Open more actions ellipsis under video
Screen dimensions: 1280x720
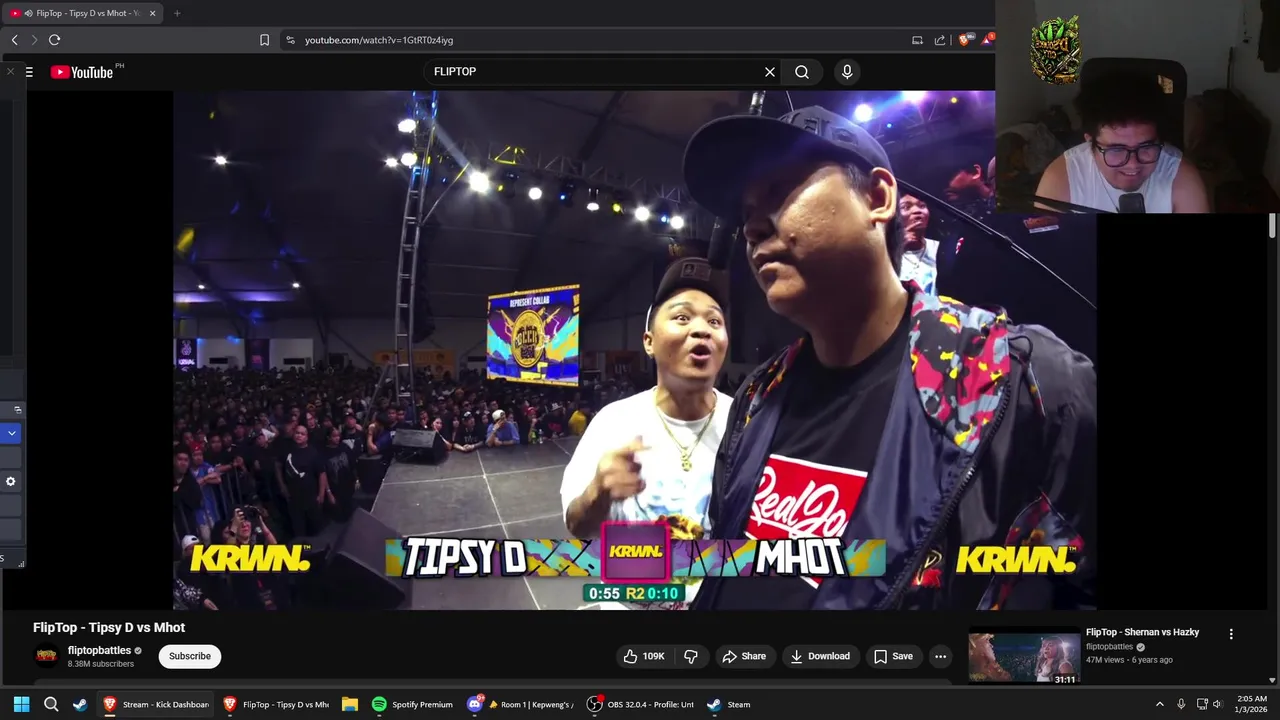tap(940, 656)
